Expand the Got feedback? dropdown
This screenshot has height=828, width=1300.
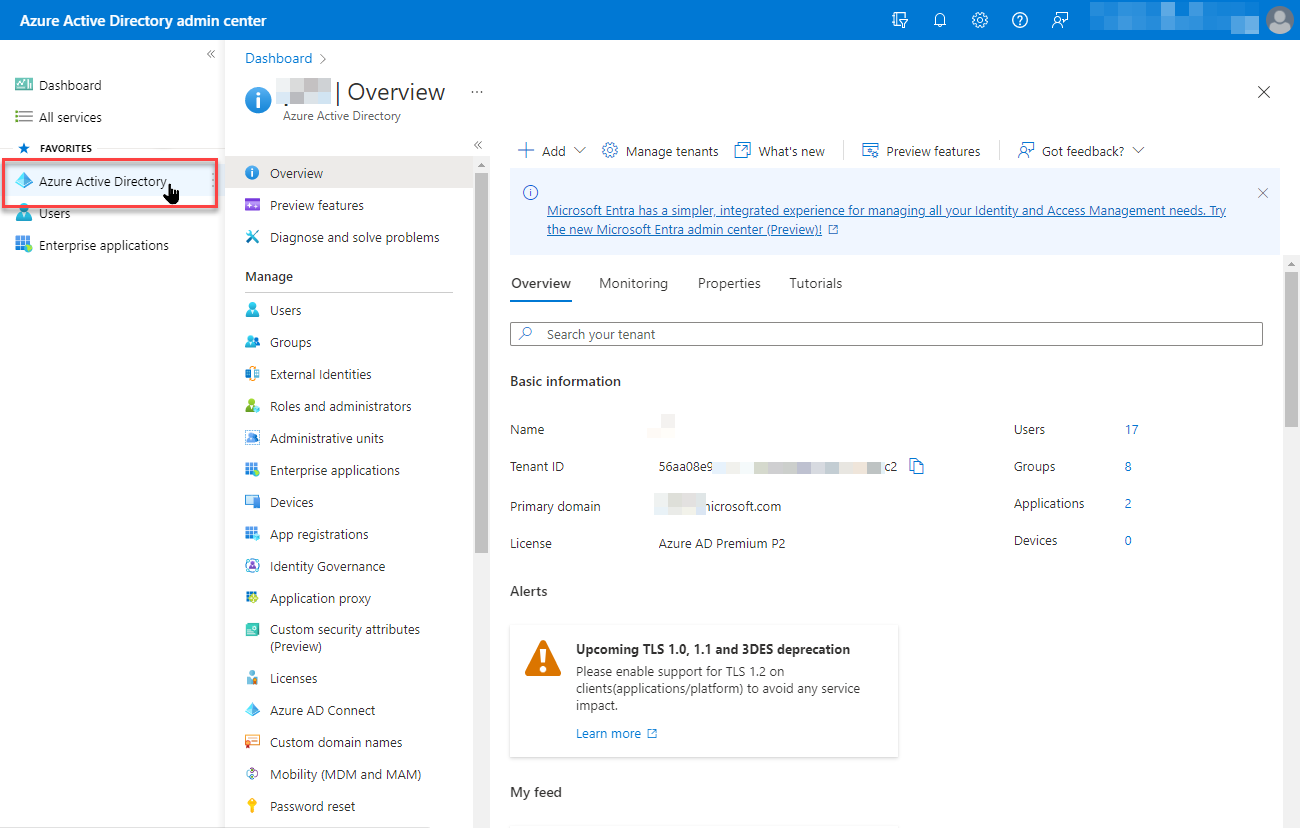point(1081,151)
